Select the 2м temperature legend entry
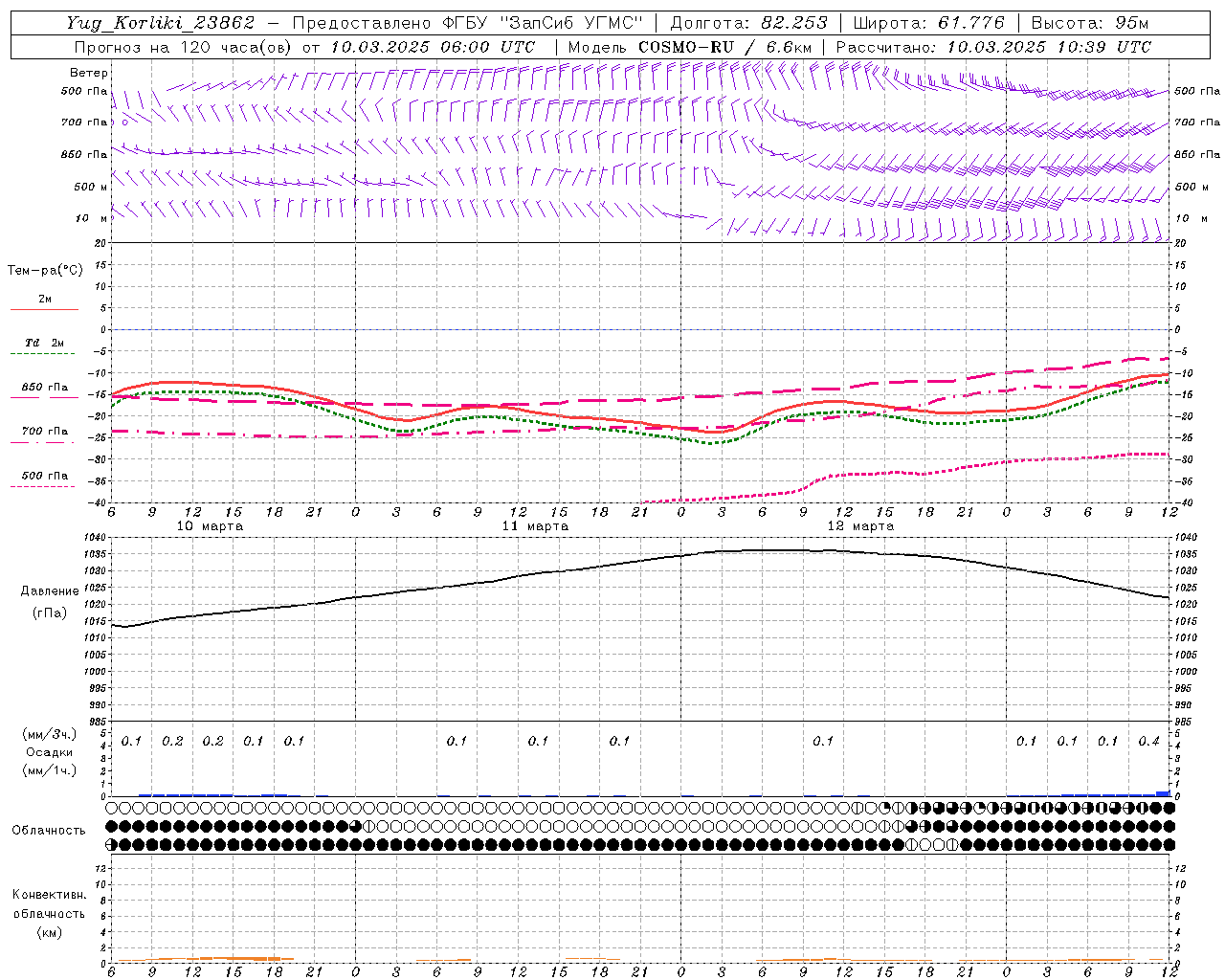 click(x=45, y=299)
